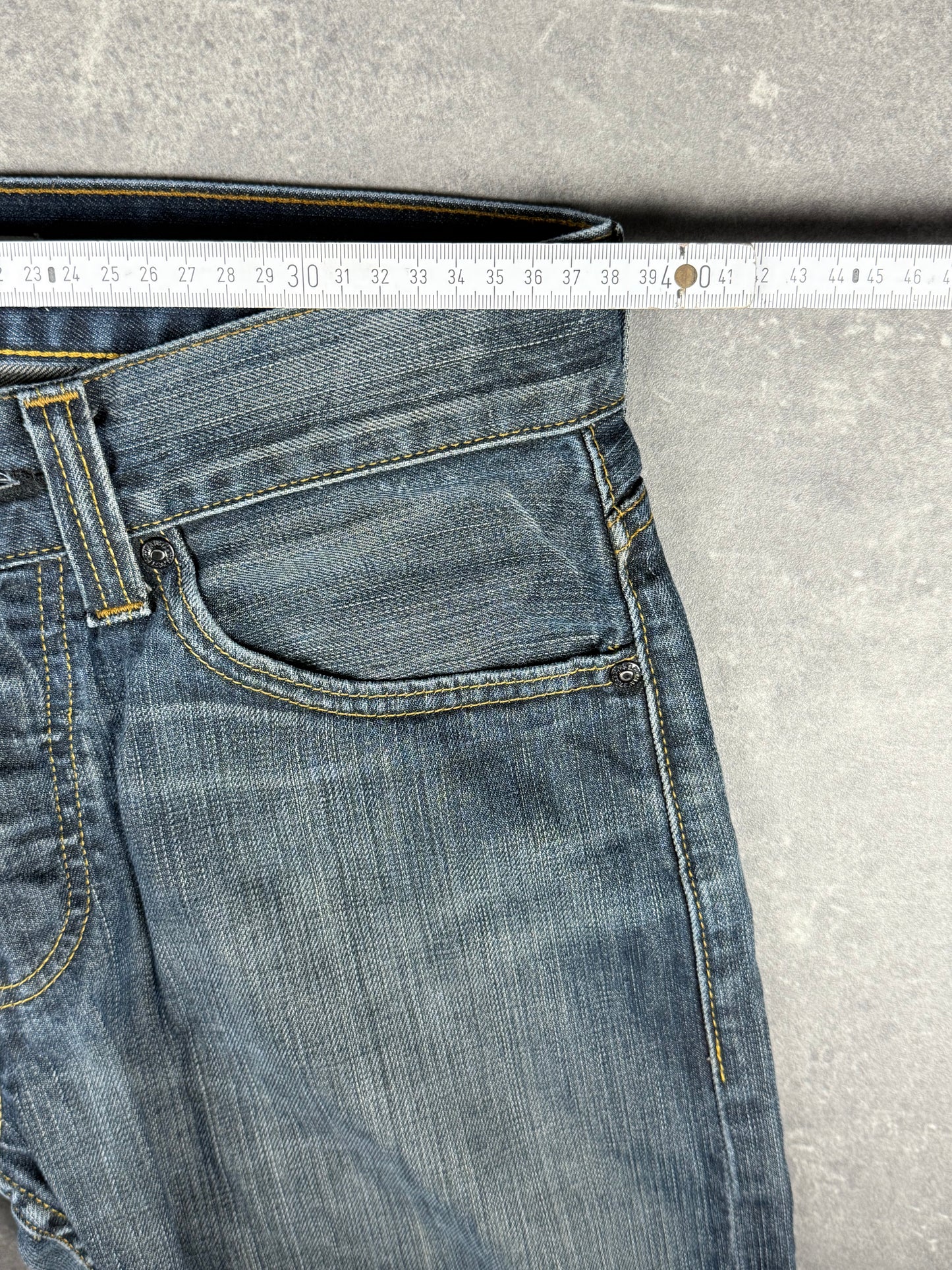Click the number 29 on the ruler

(264, 275)
